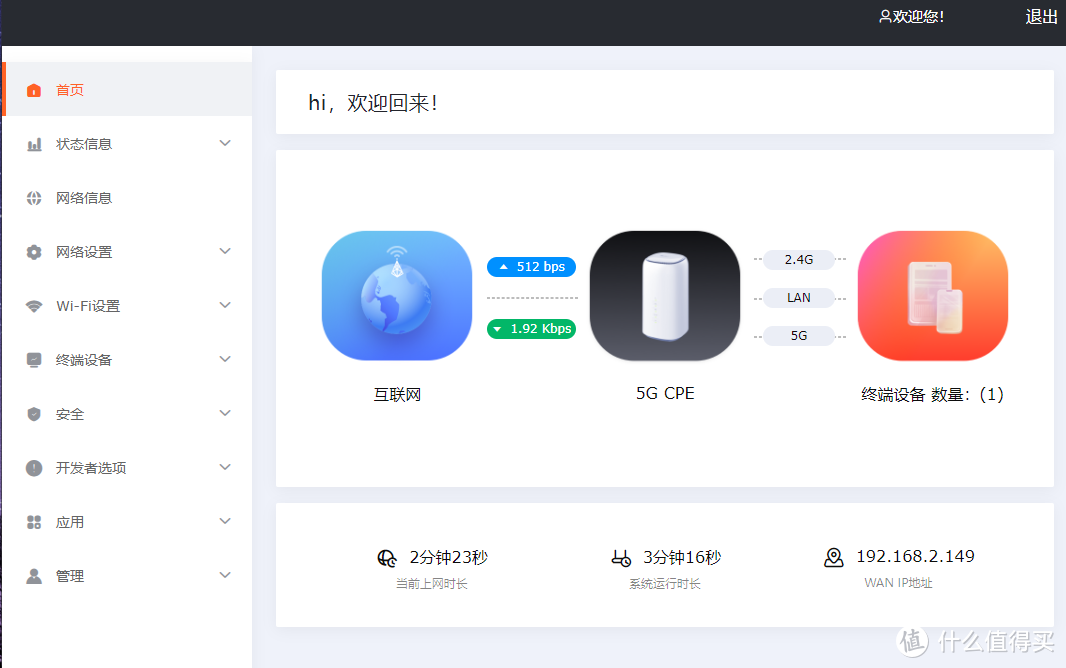Open 网络设置 via its gear icon
This screenshot has width=1066, height=668.
34,251
